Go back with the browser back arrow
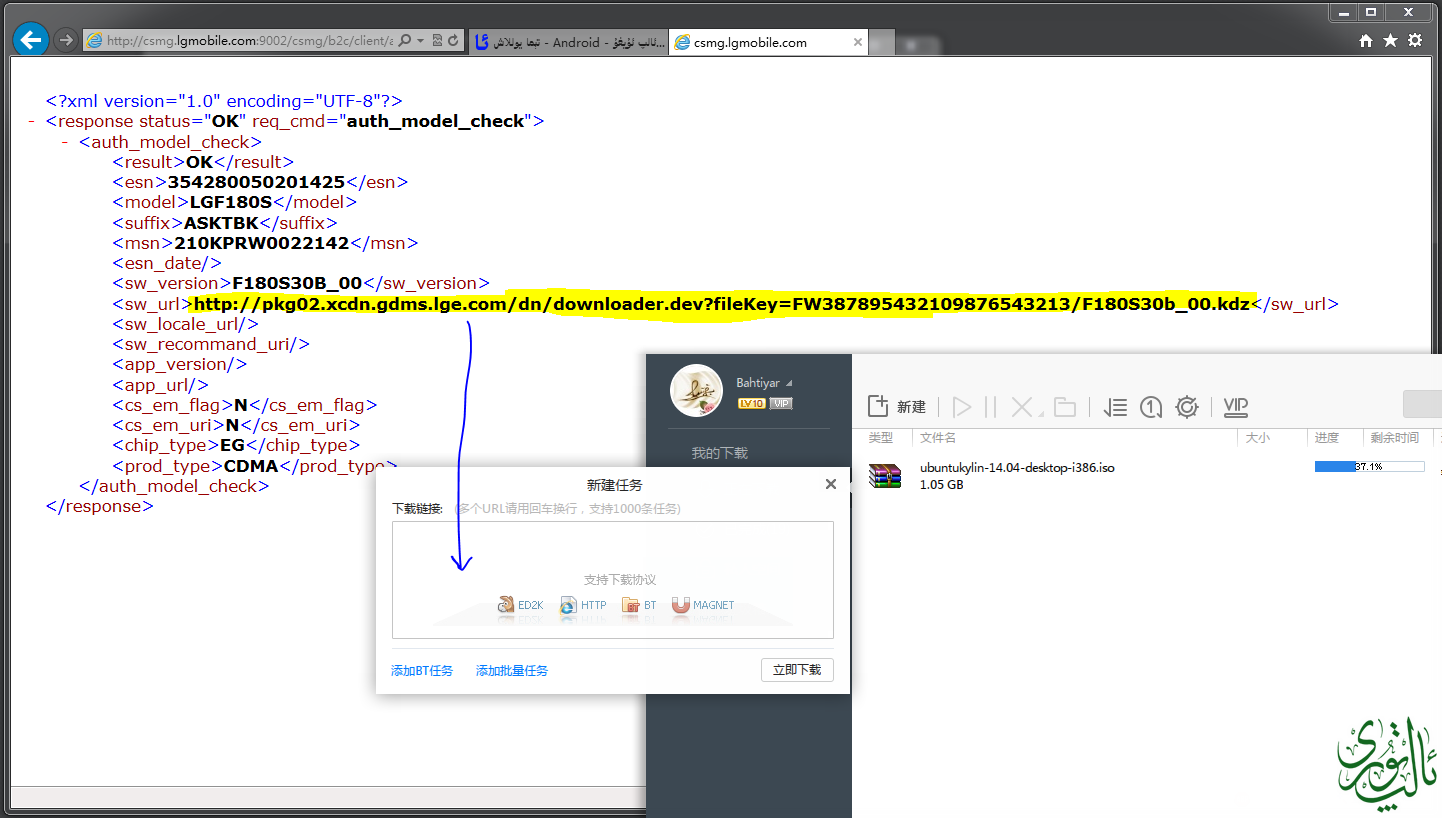1442x818 pixels. pos(32,40)
